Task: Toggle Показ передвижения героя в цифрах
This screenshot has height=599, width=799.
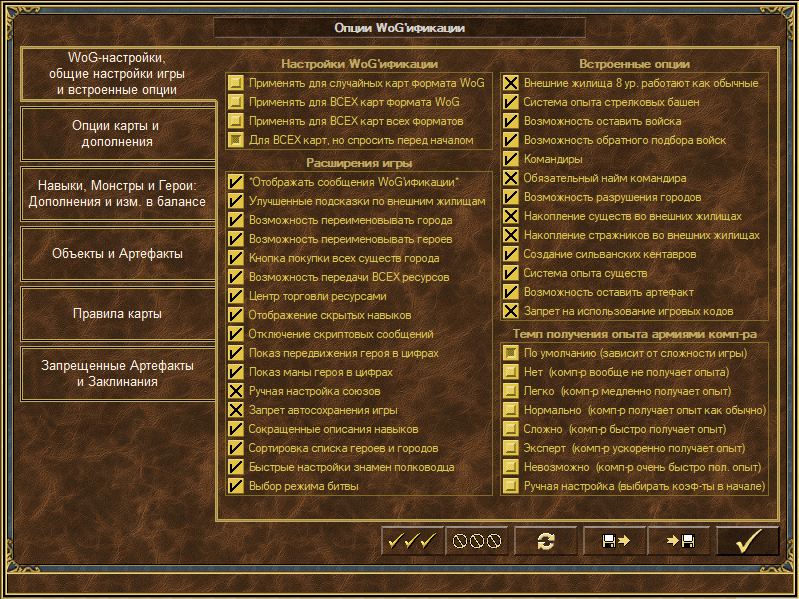Action: [x=235, y=353]
